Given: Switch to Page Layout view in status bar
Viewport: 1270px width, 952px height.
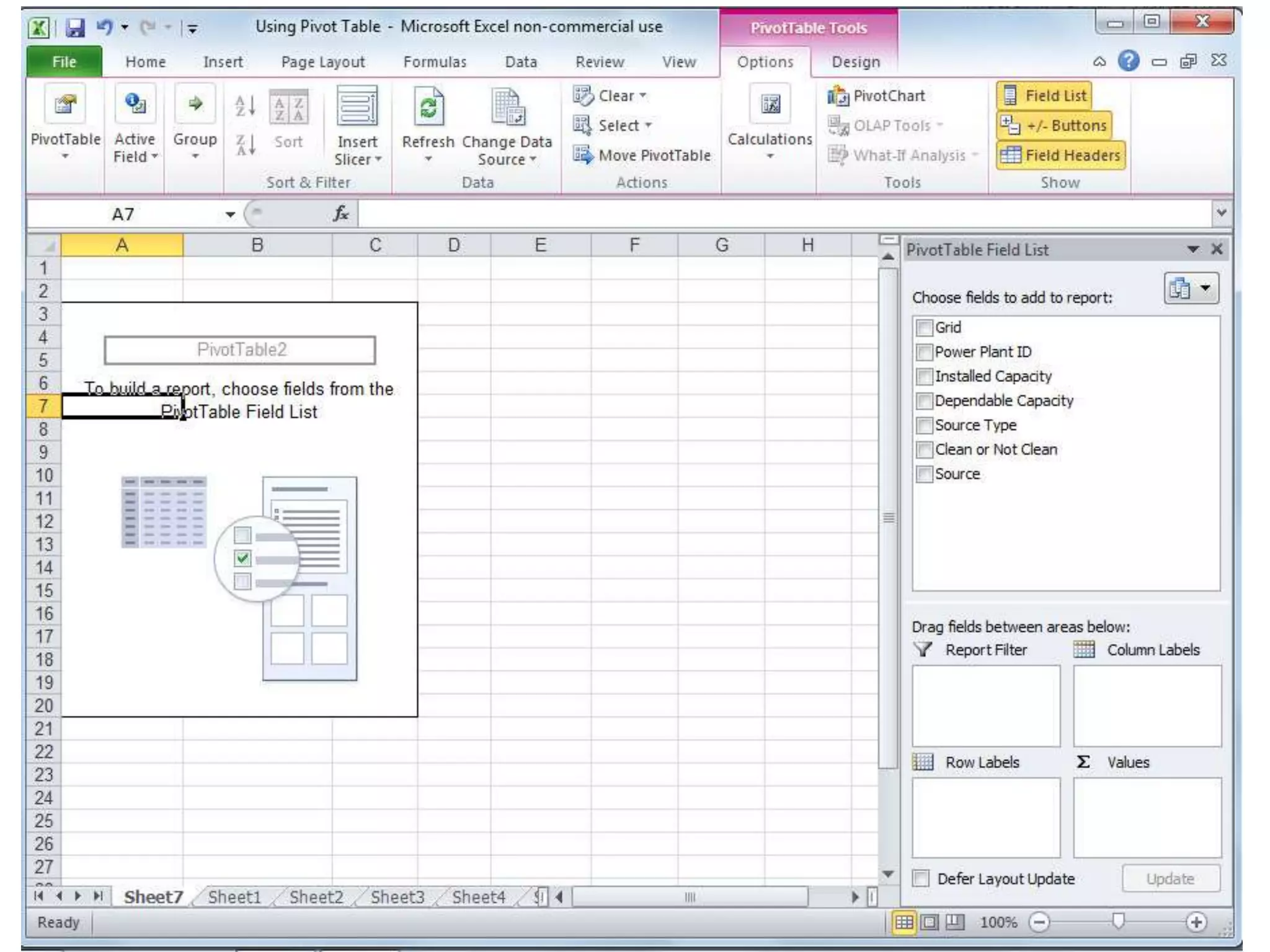Looking at the screenshot, I should (929, 922).
